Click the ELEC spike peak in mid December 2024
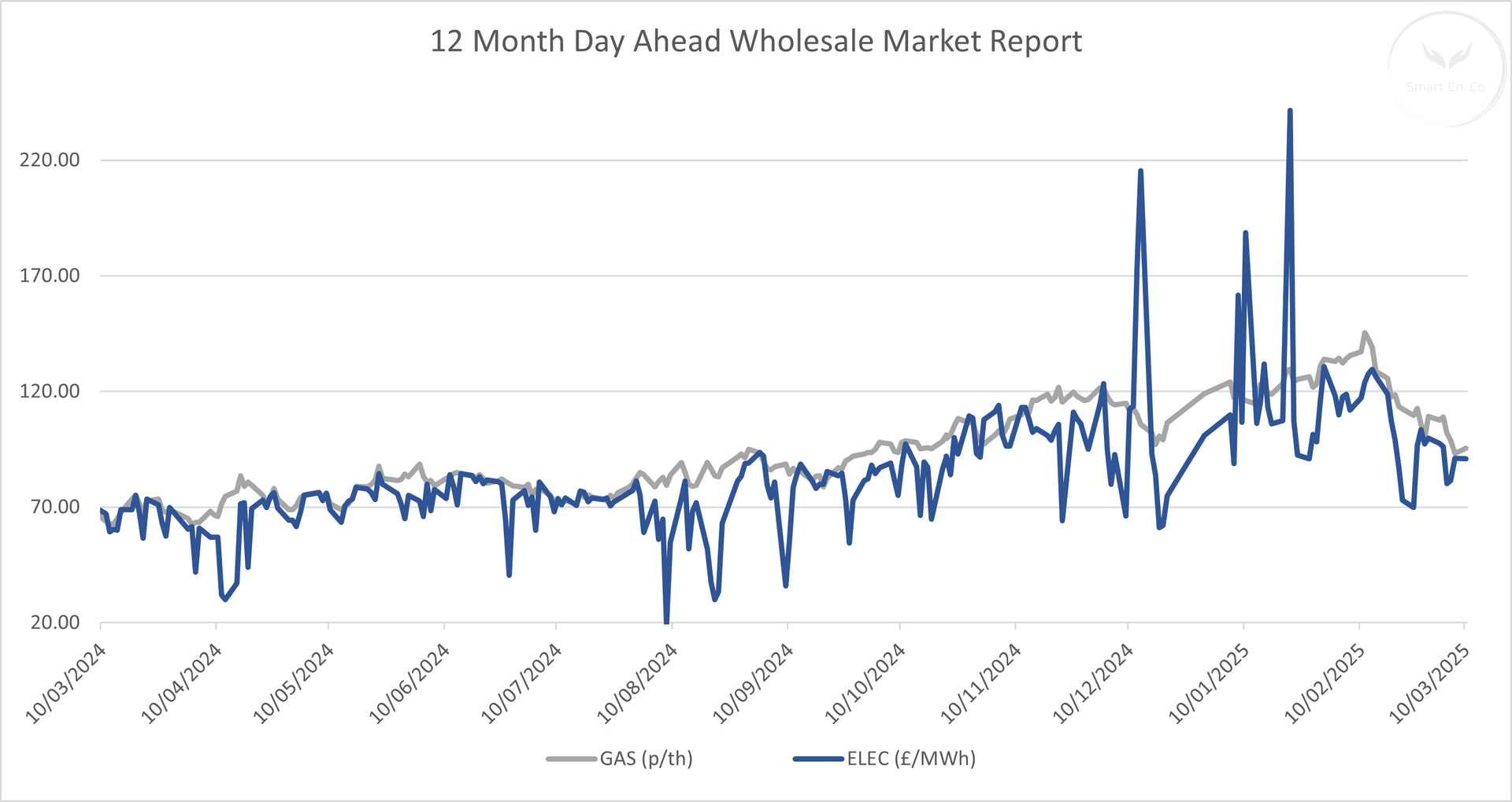This screenshot has height=802, width=1512. 1140,171
